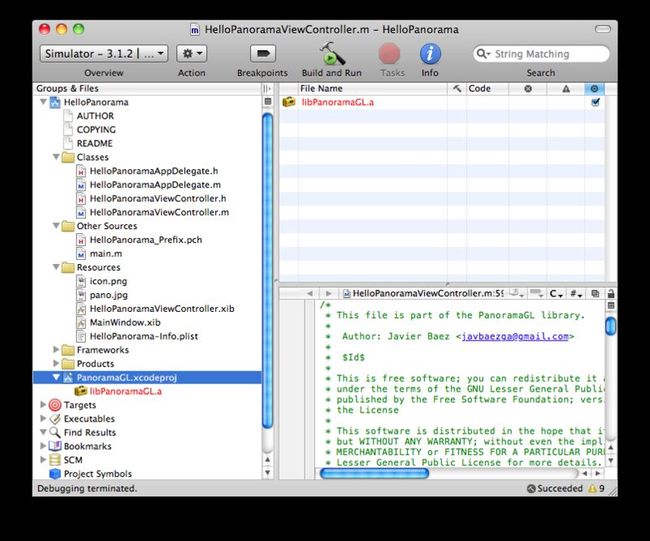Collapse the Classes folder

pyautogui.click(x=56, y=157)
